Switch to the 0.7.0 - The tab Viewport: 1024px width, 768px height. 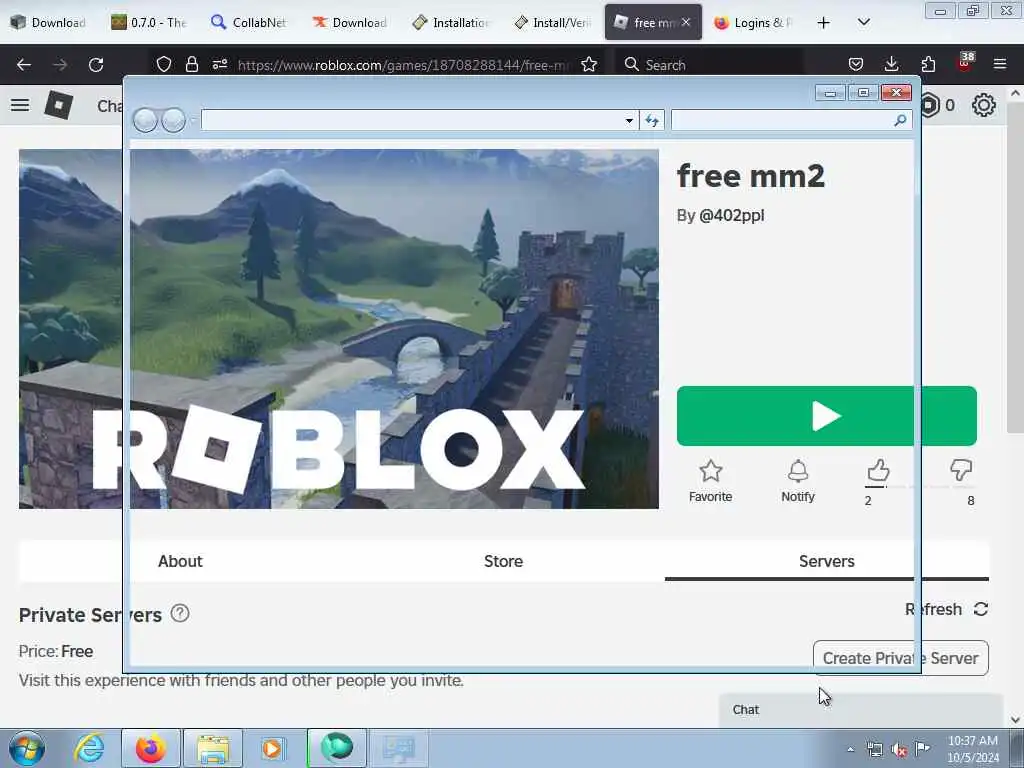click(x=149, y=22)
